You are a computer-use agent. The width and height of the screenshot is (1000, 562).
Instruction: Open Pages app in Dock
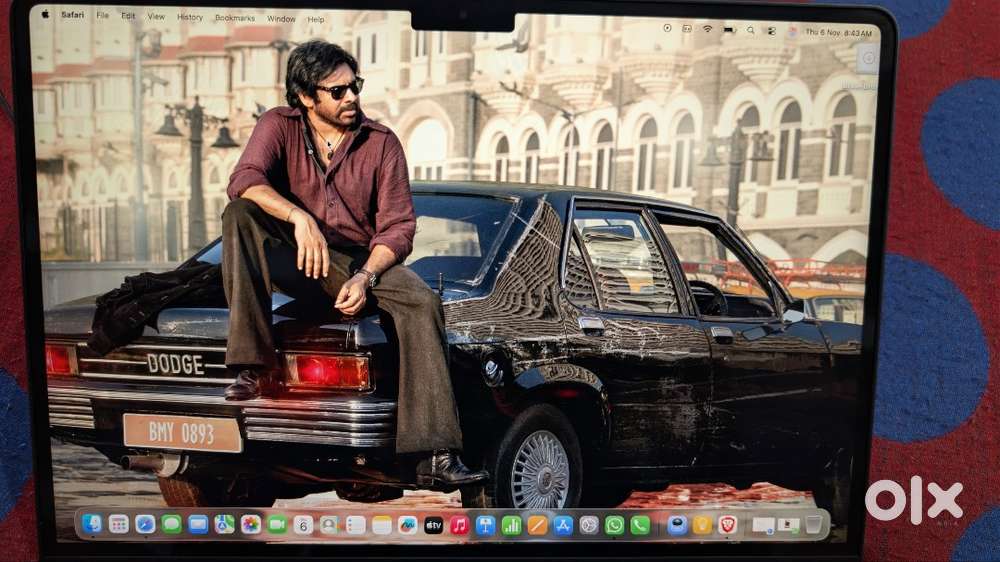pos(537,525)
